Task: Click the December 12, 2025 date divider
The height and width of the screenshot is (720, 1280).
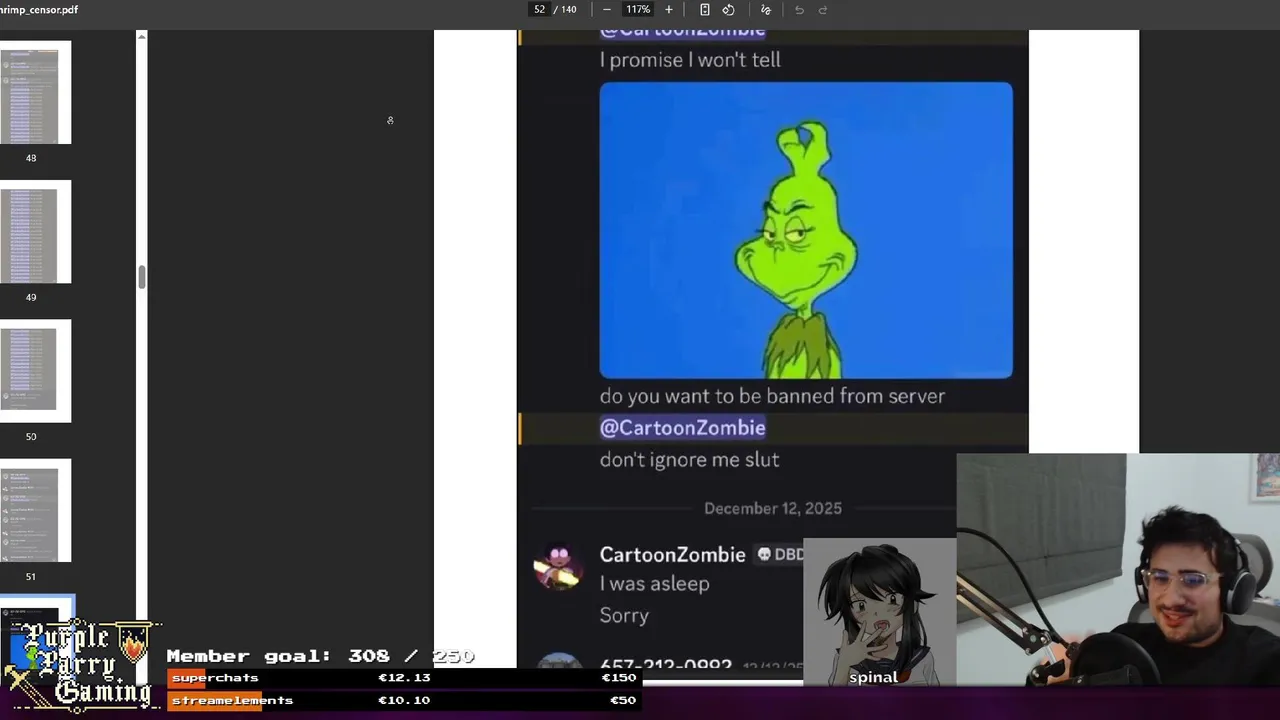Action: pos(773,509)
